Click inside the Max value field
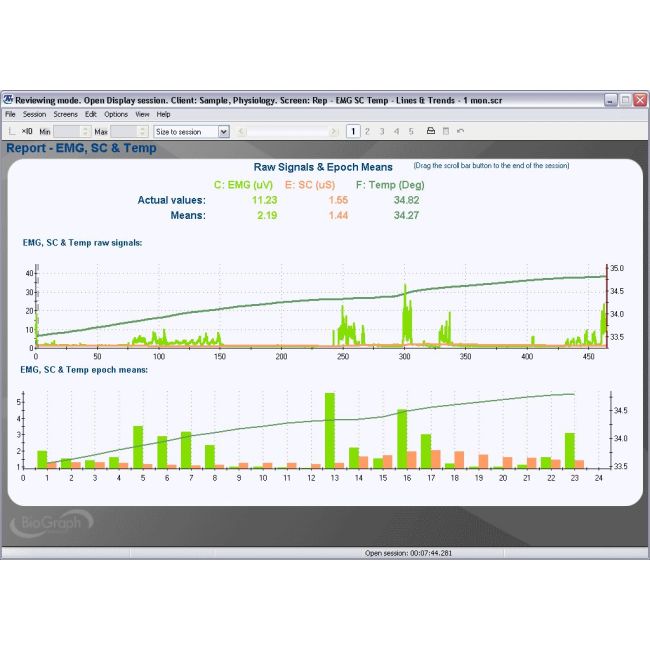This screenshot has width=650, height=650. [124, 132]
